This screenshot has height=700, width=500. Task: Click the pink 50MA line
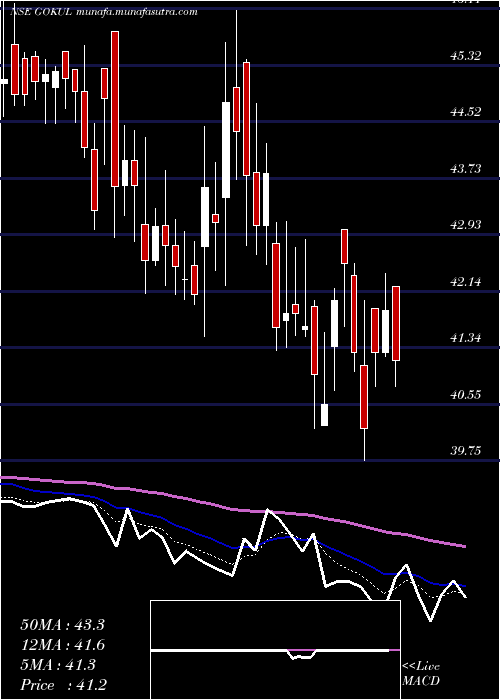(x=232, y=509)
